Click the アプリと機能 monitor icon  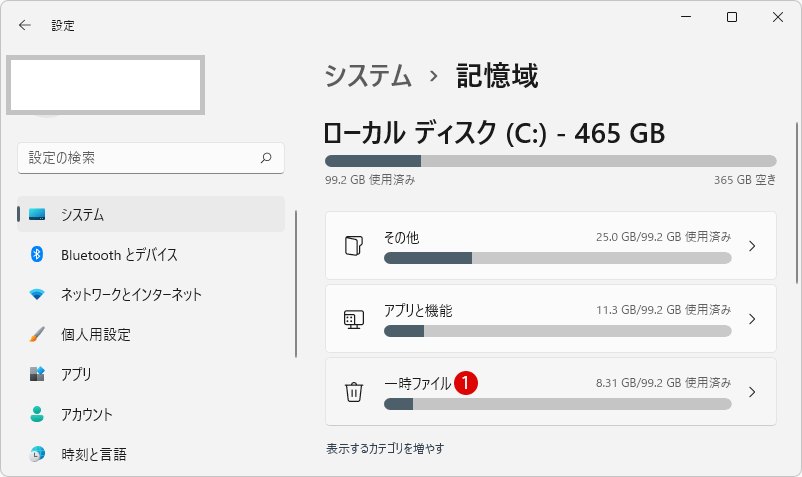click(354, 319)
